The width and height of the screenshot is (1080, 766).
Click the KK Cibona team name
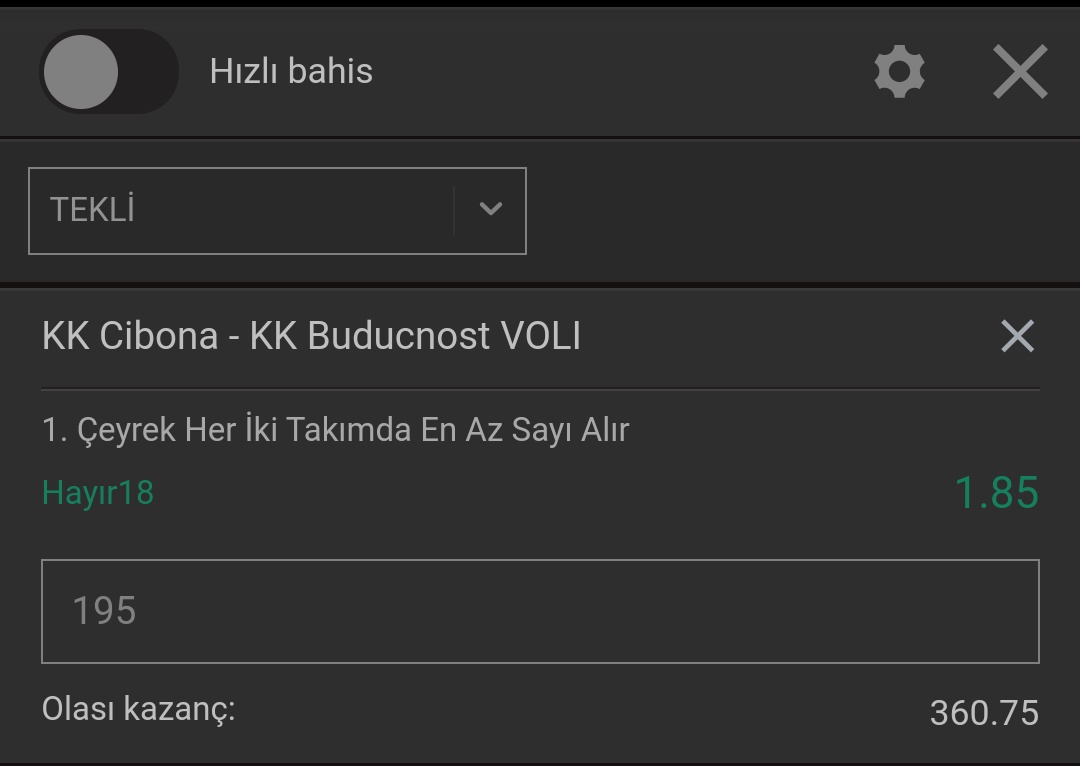tap(130, 336)
